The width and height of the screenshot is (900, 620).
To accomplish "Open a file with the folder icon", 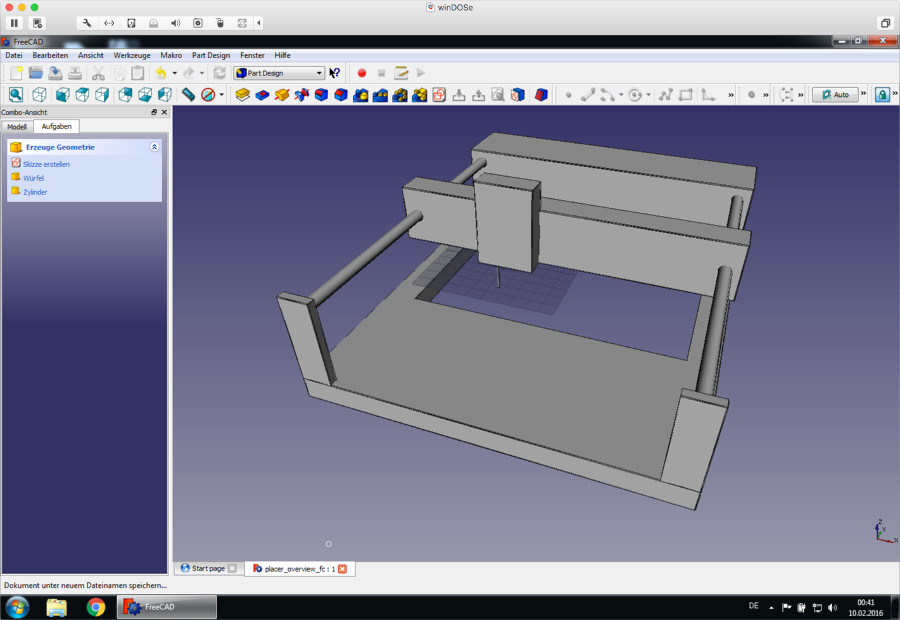I will (36, 73).
